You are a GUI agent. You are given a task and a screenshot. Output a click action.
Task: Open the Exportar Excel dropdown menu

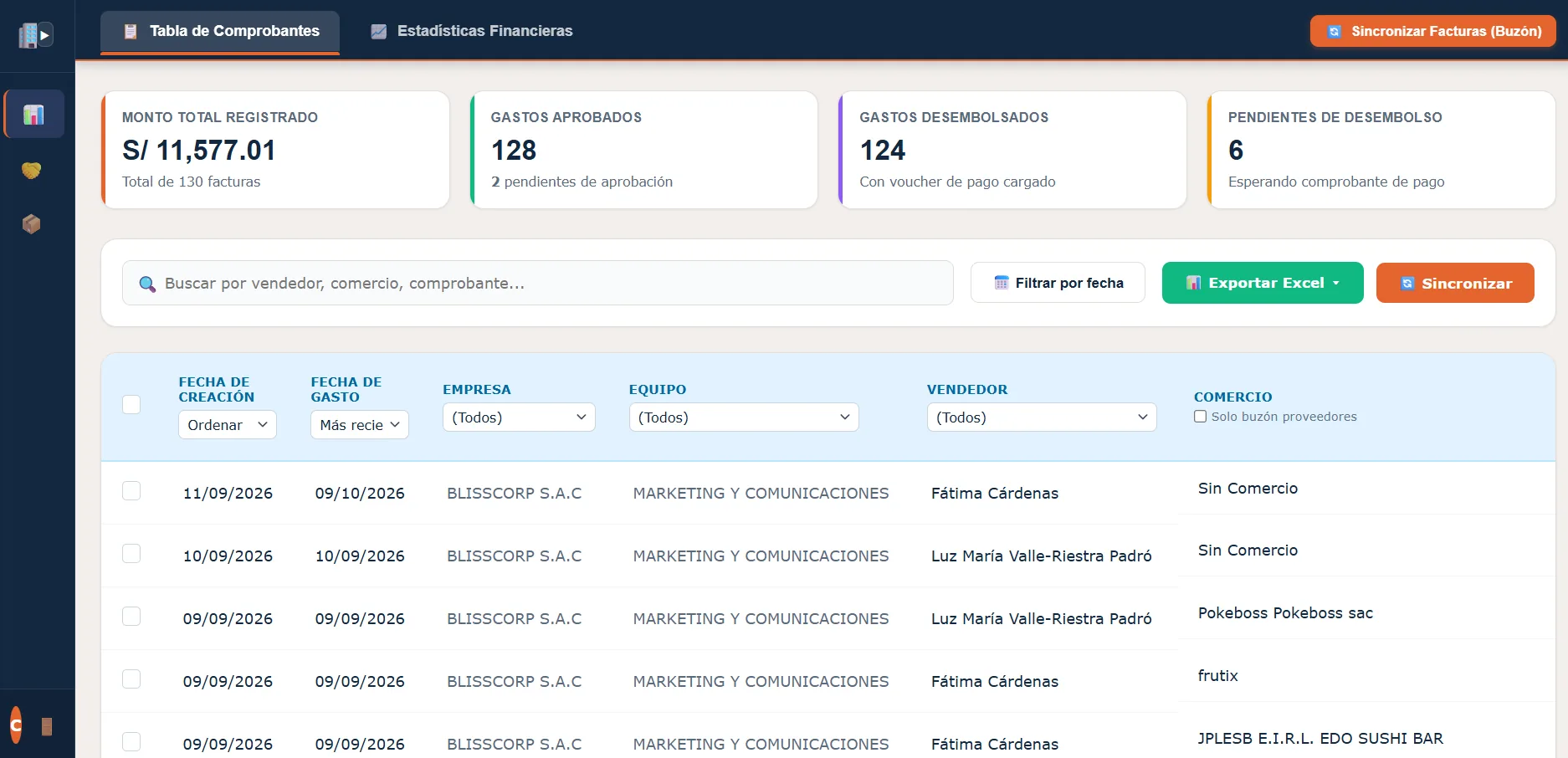coord(1263,283)
